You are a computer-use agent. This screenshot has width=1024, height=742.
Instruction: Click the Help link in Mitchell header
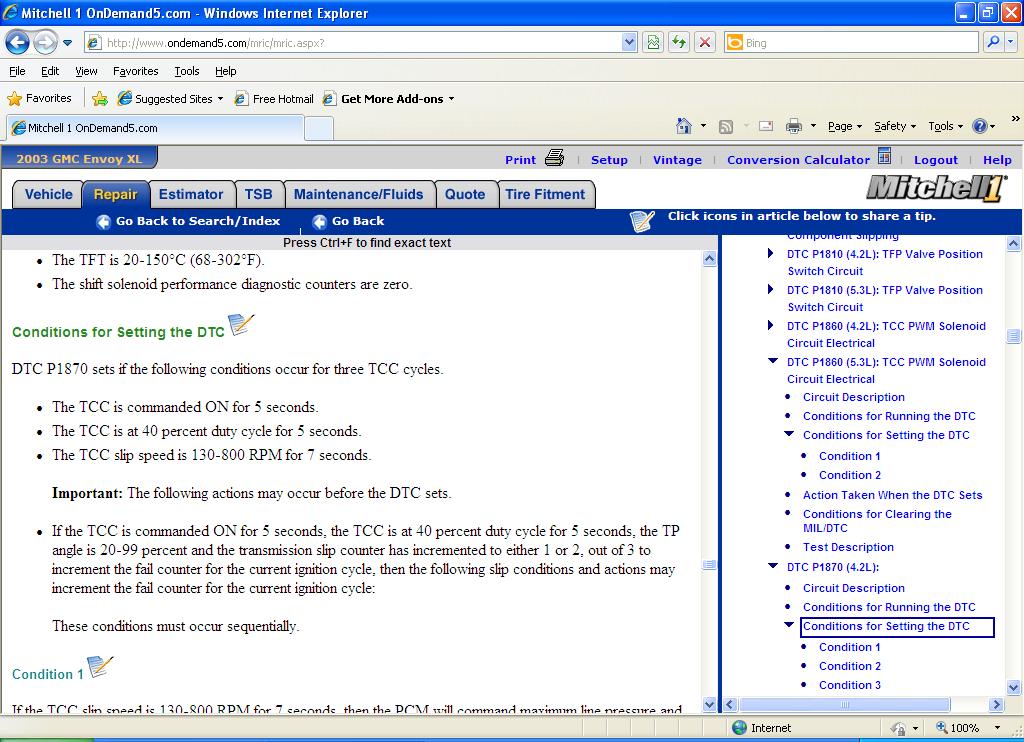tap(997, 160)
